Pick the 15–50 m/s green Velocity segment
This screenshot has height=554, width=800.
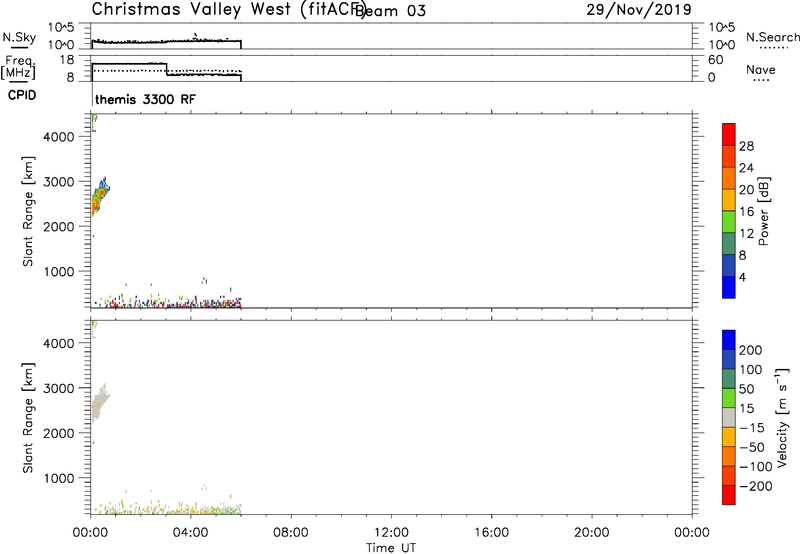click(729, 398)
